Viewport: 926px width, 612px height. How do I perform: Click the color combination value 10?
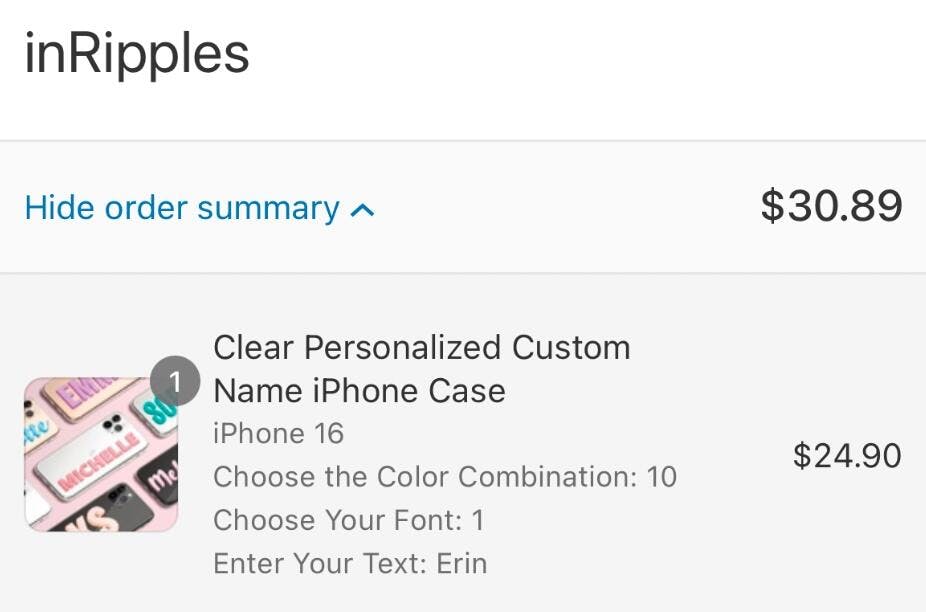coord(661,477)
